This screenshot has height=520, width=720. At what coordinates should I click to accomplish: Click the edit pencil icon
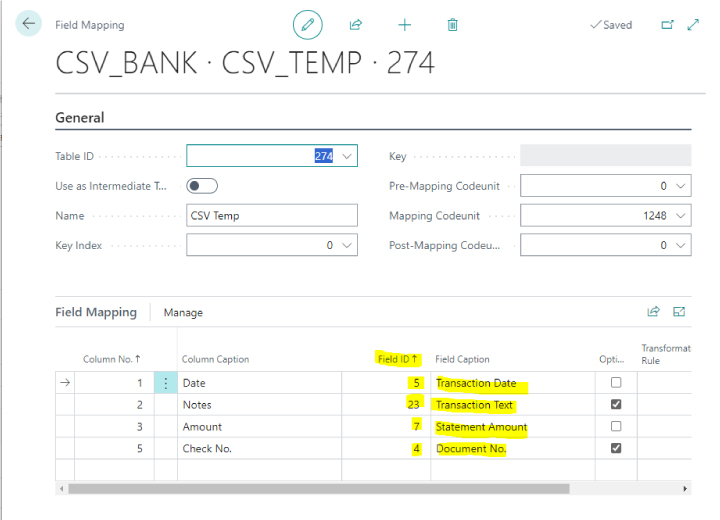tap(308, 24)
